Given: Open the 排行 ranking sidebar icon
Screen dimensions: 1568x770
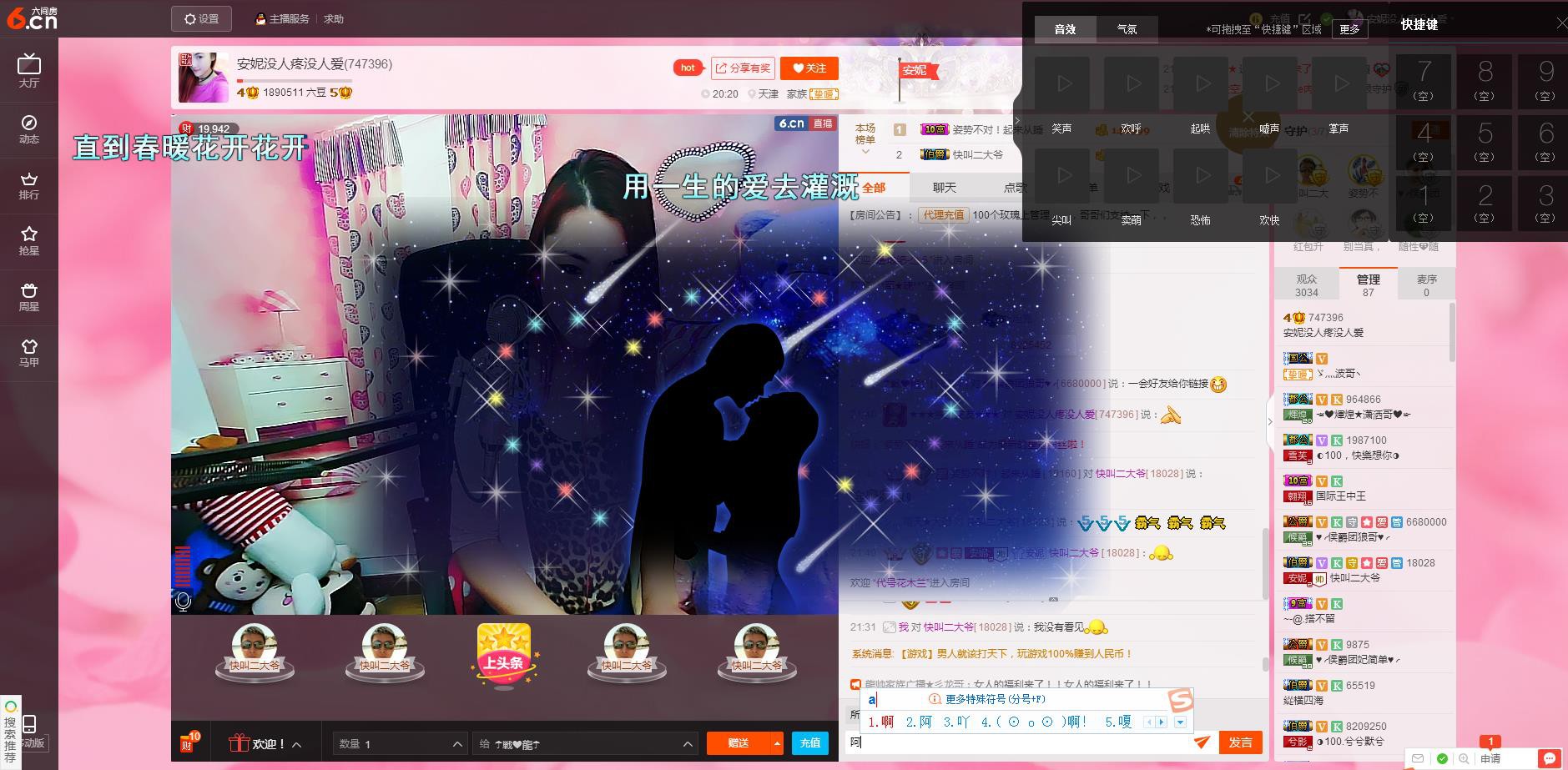Looking at the screenshot, I should pos(28,185).
